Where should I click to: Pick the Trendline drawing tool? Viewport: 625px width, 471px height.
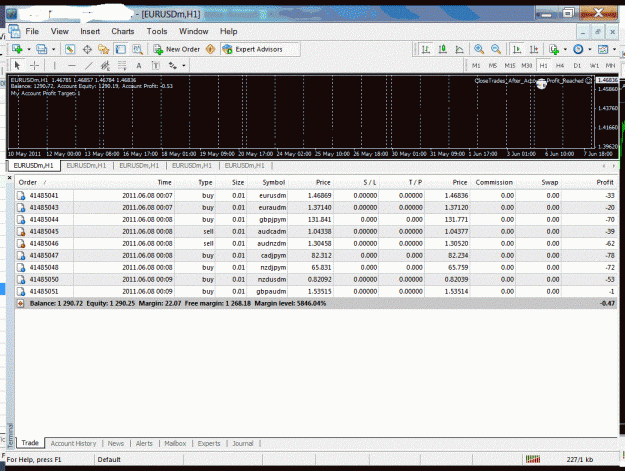[x=88, y=65]
